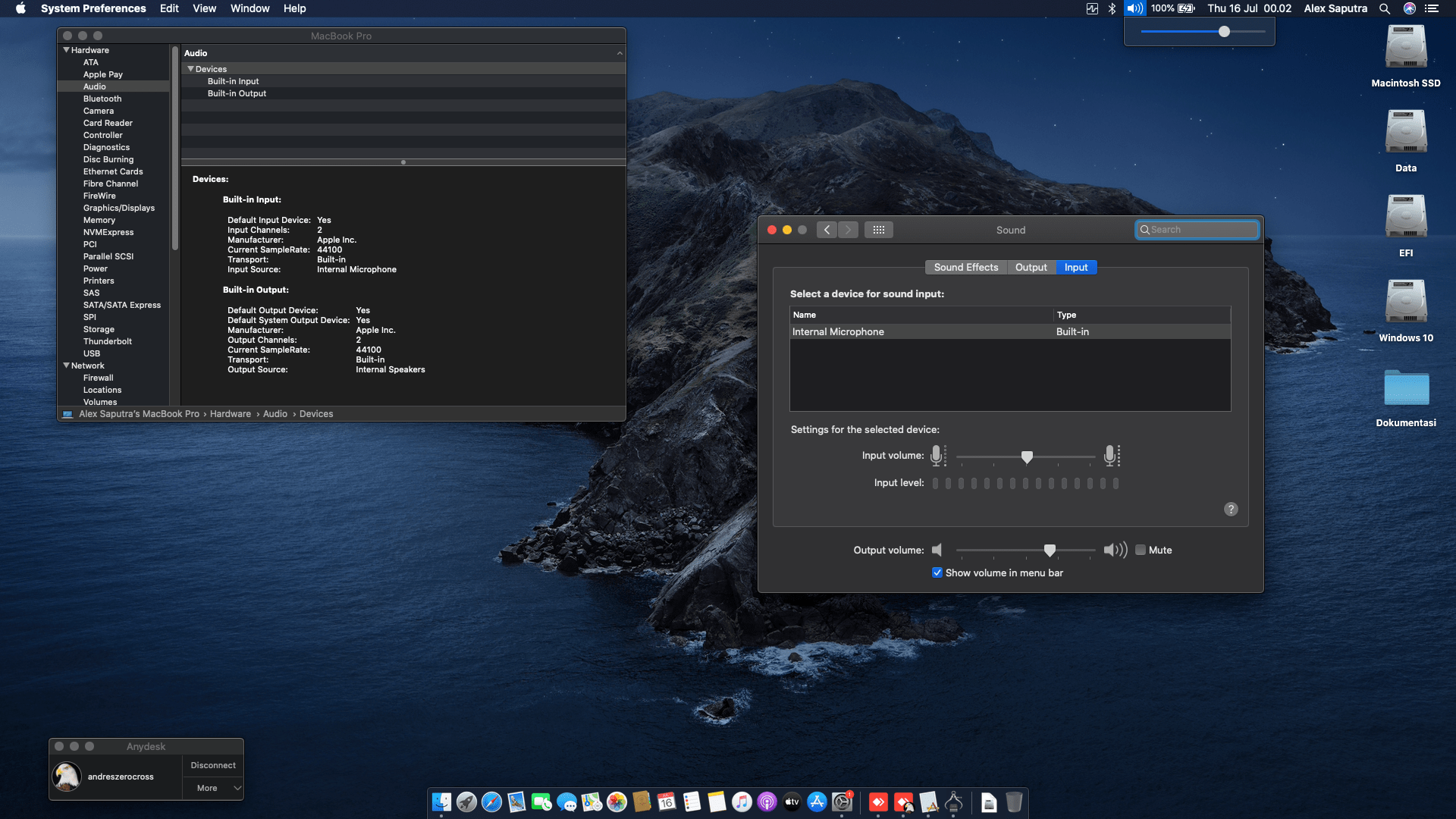Toggle the Mute checkbox for output volume
This screenshot has width=1456, height=819.
pyautogui.click(x=1140, y=550)
